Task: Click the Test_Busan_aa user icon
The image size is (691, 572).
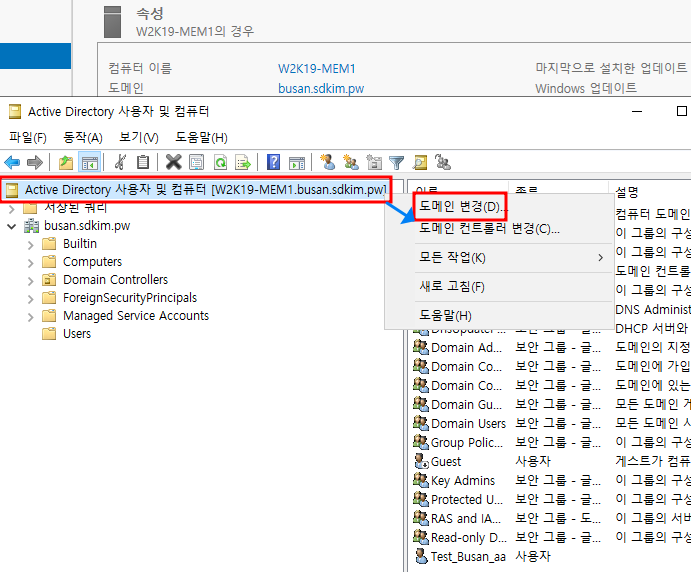Action: click(421, 556)
